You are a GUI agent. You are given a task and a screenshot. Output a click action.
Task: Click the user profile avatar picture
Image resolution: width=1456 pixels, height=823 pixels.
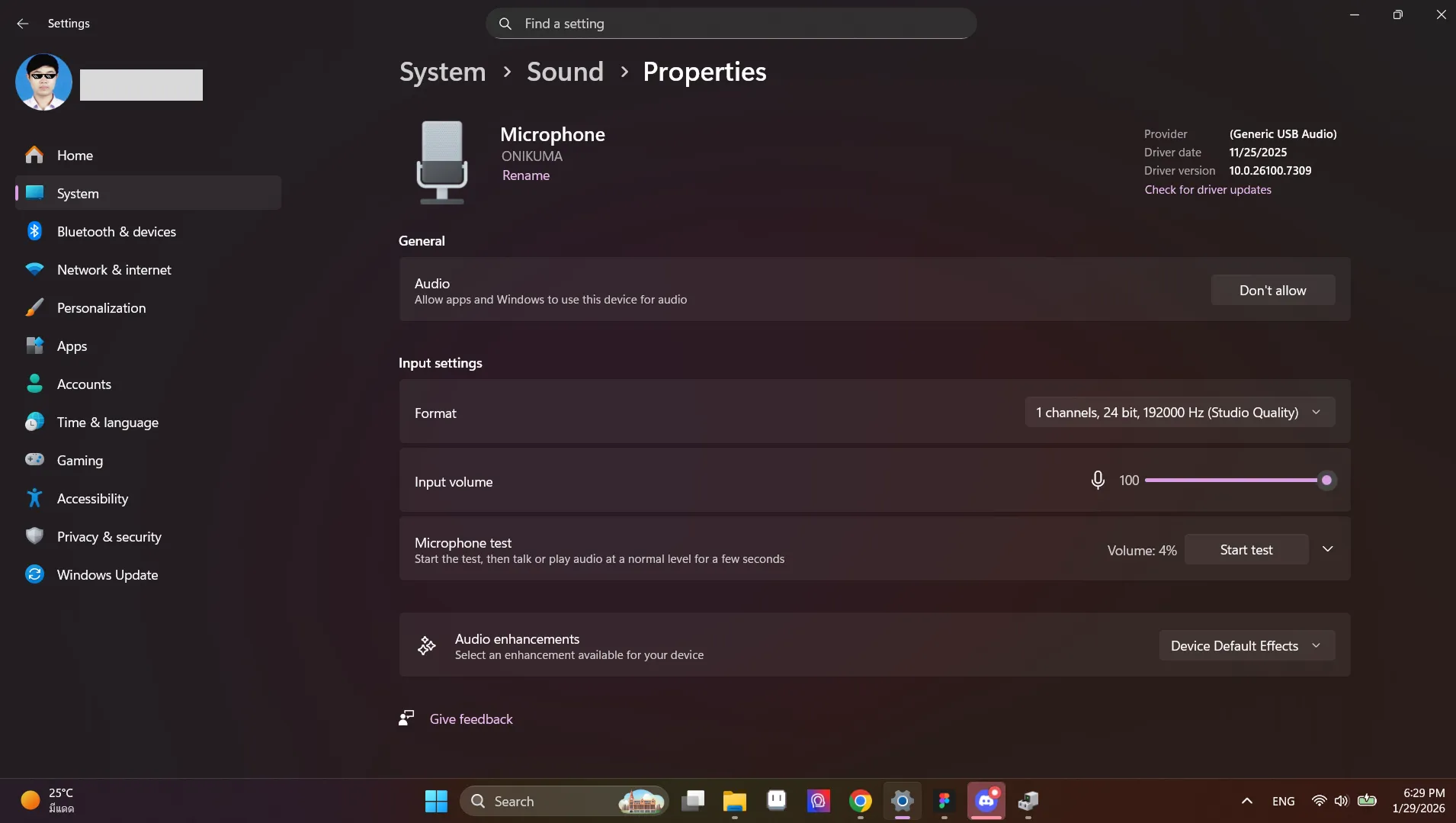43,82
